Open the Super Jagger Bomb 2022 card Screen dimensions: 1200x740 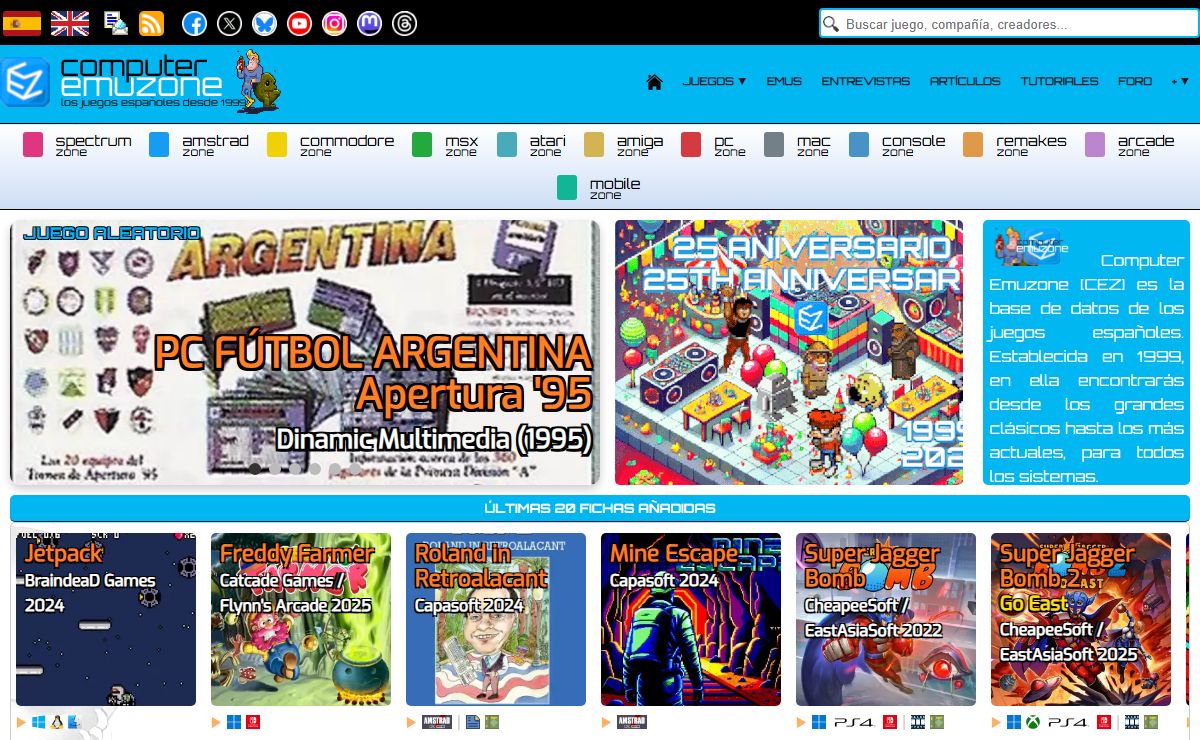(886, 619)
